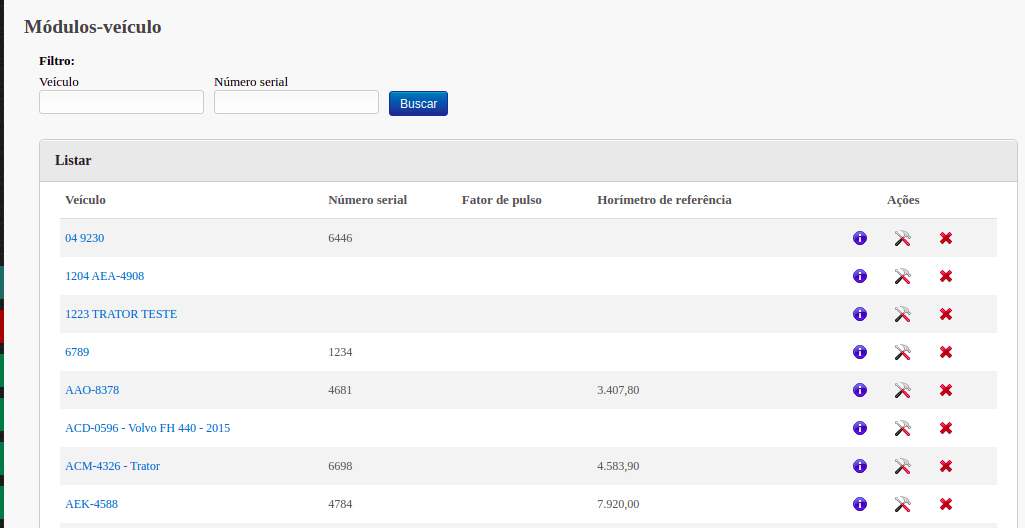
Task: Open tools icon for 1204 AEA-4908 row
Action: pos(902,276)
